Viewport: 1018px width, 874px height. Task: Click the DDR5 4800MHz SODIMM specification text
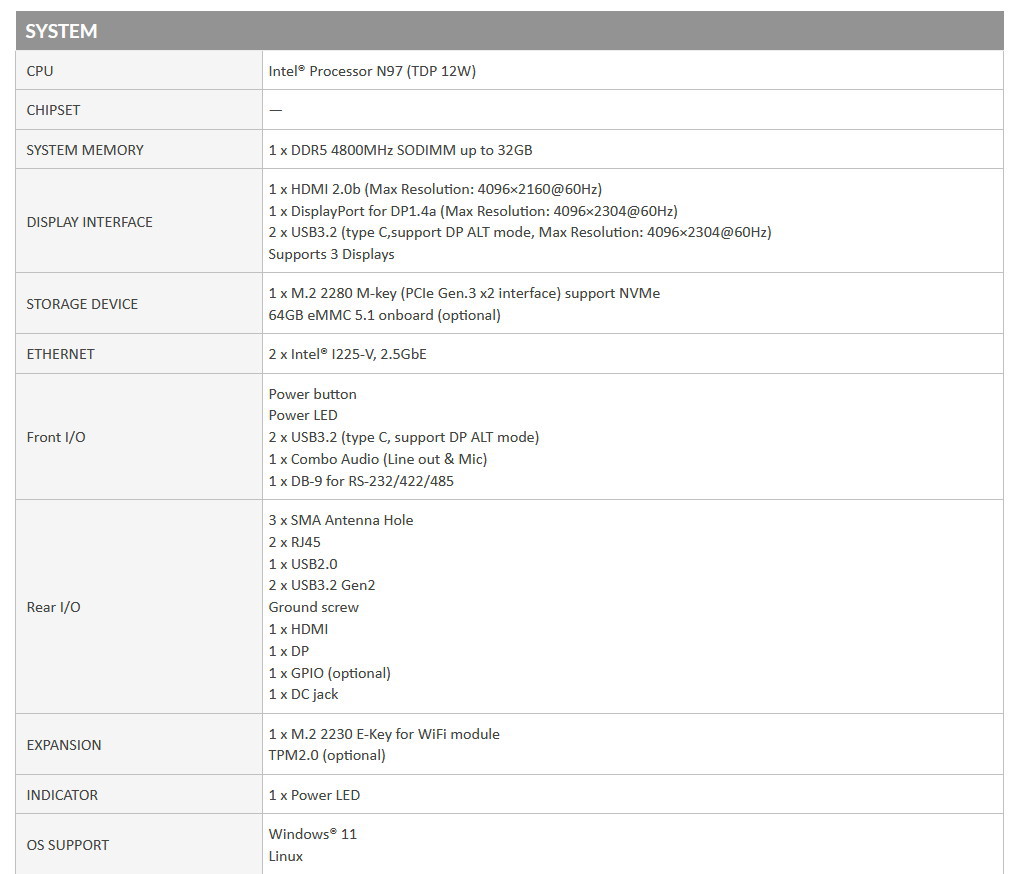400,150
